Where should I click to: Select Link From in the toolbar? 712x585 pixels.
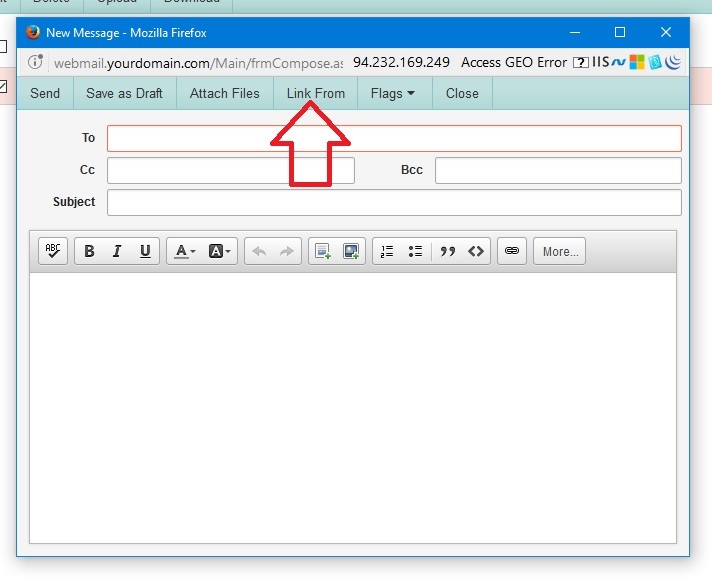(315, 93)
